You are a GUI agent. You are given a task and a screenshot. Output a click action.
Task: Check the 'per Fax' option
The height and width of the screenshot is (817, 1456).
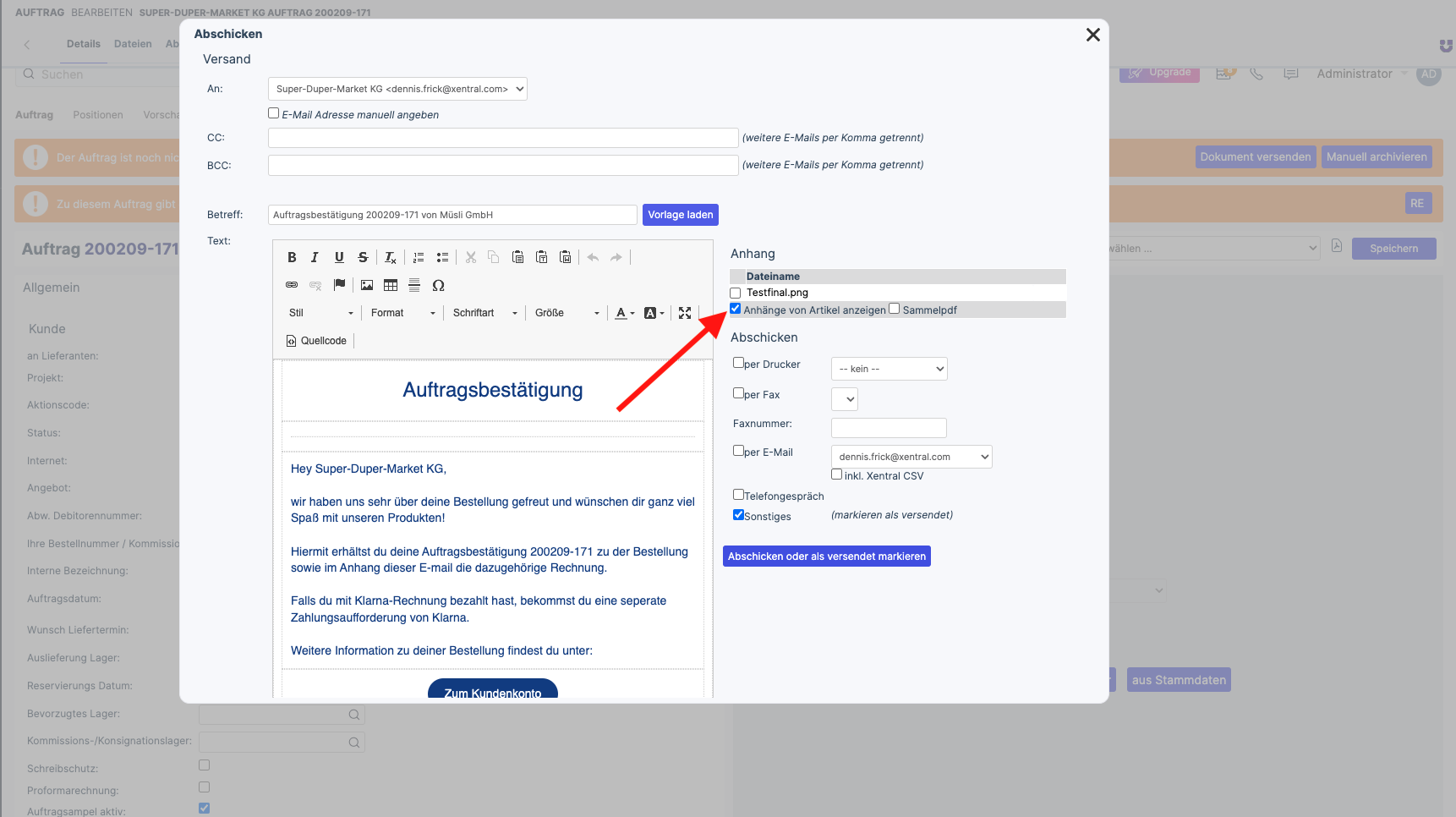pyautogui.click(x=738, y=393)
